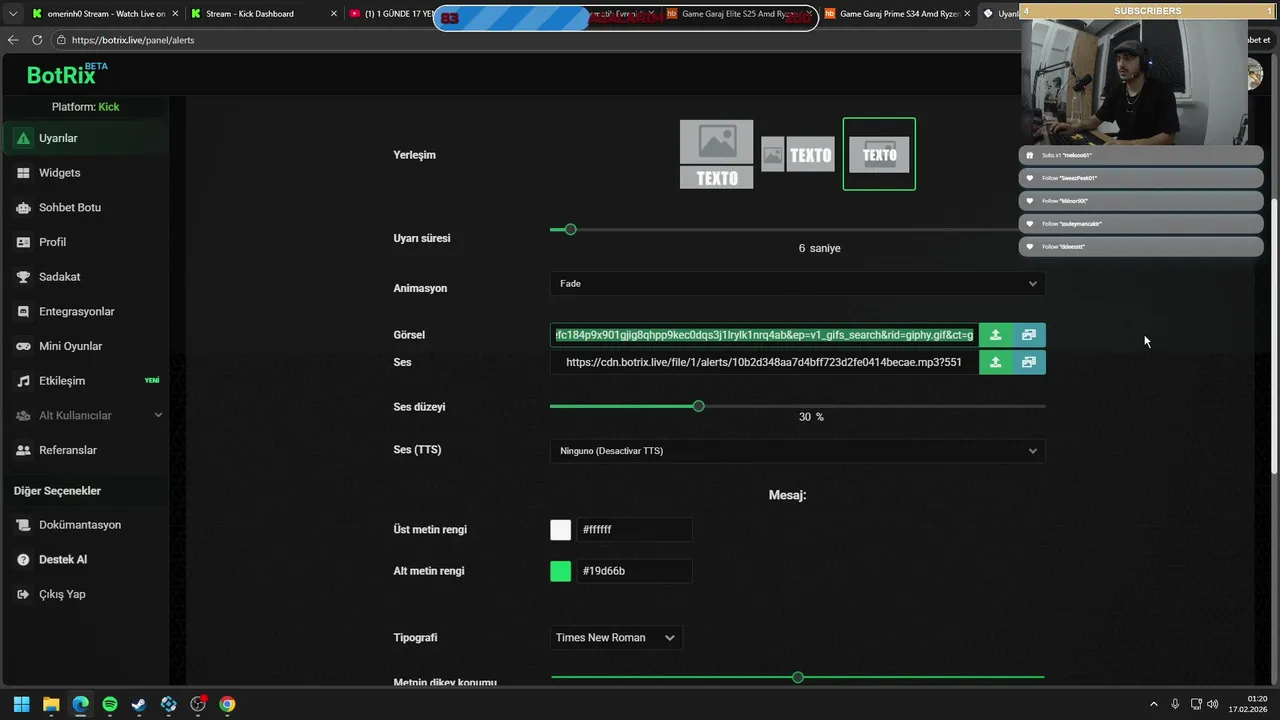Open Mini Oyunlar page
This screenshot has width=1280, height=720.
tap(85, 346)
